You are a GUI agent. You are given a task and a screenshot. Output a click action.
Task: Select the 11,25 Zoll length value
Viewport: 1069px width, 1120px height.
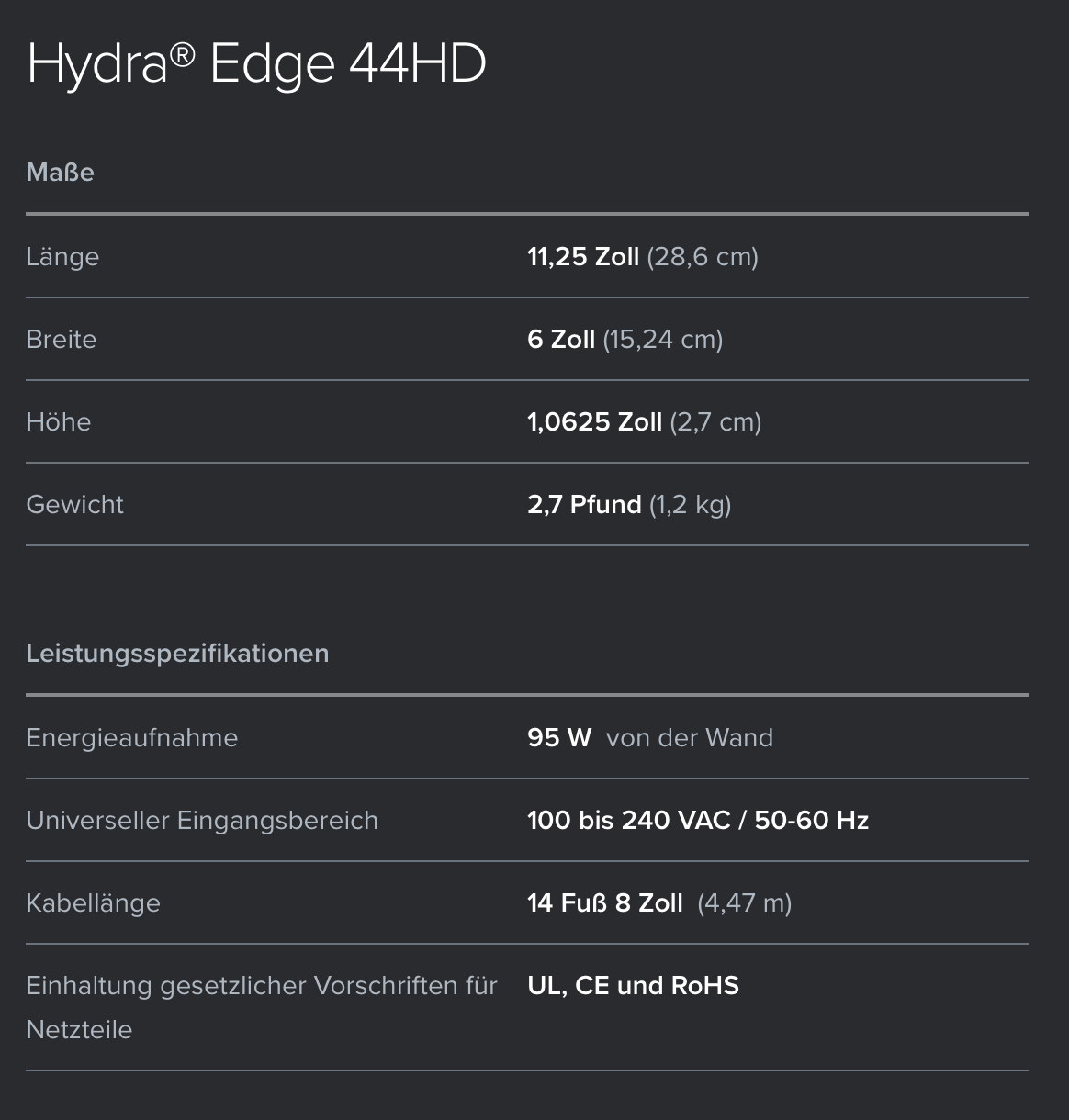click(583, 257)
